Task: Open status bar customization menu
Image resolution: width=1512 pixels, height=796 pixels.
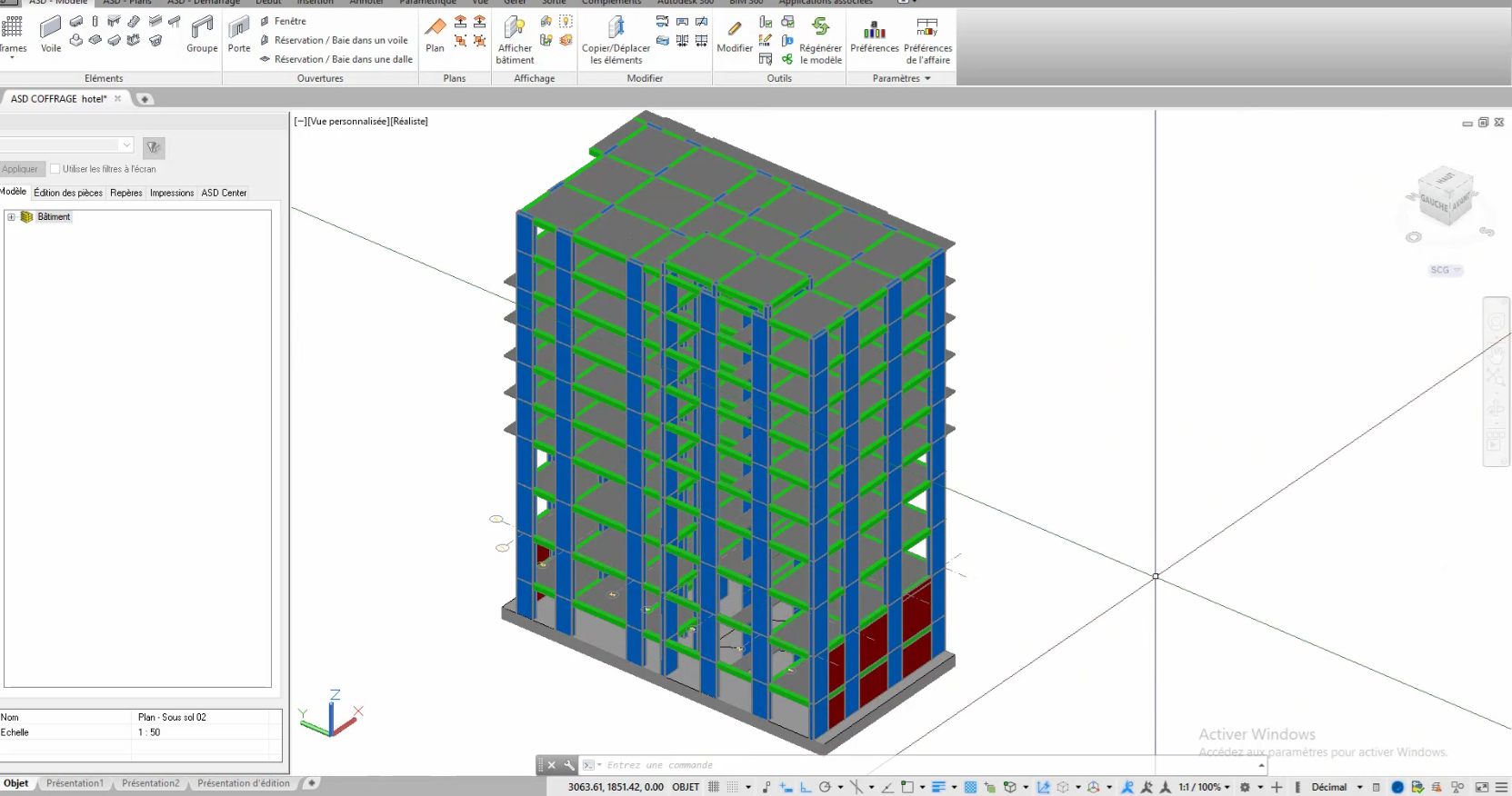Action: pyautogui.click(x=1502, y=787)
